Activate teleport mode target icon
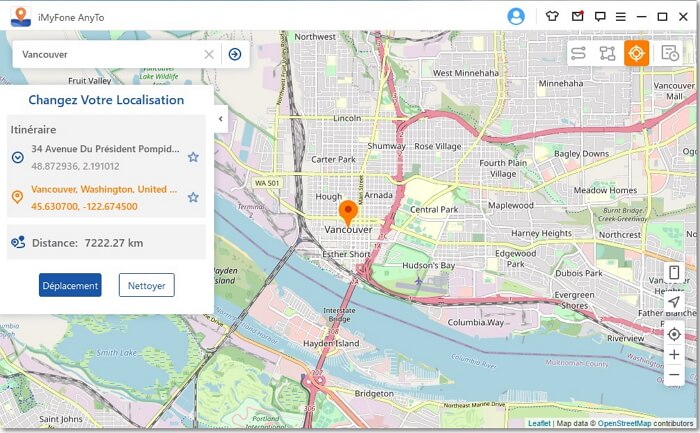This screenshot has width=700, height=433. 637,53
